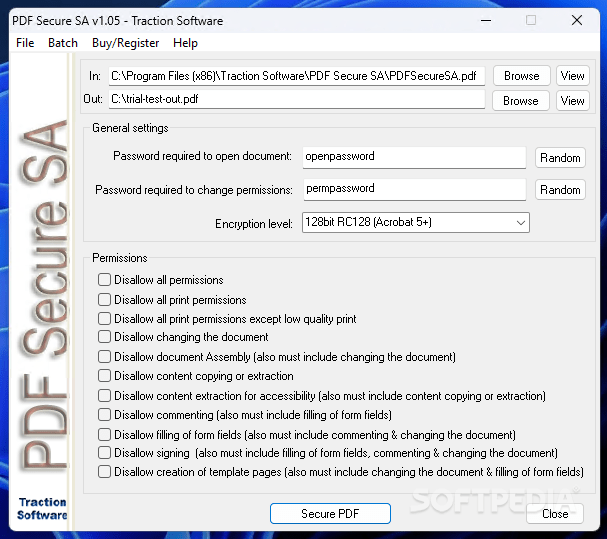Click View for the Out file
This screenshot has width=607, height=539.
(x=573, y=101)
